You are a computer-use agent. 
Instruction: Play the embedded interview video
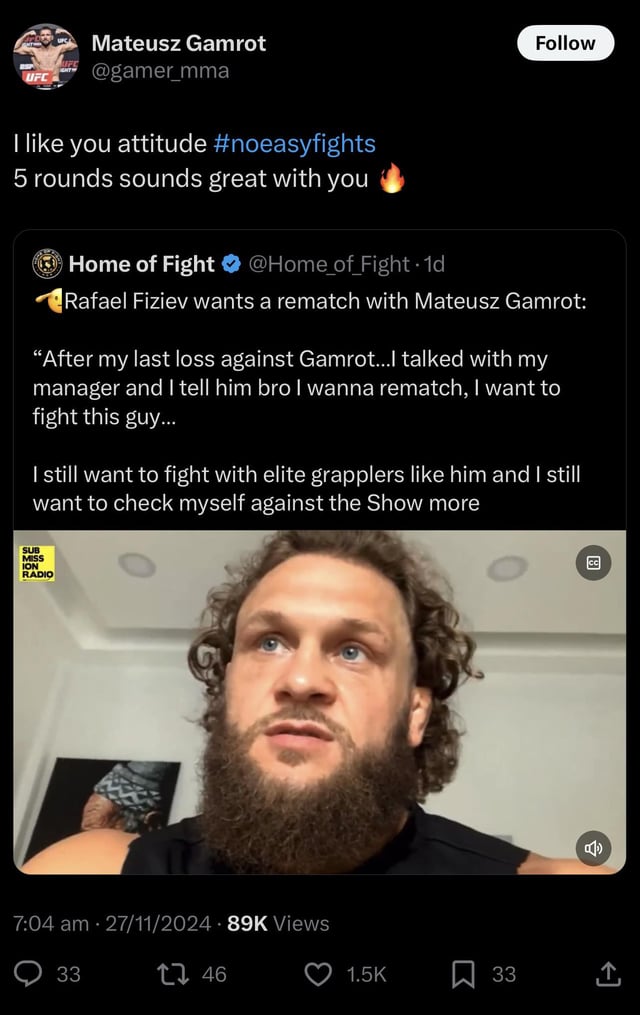coord(319,702)
